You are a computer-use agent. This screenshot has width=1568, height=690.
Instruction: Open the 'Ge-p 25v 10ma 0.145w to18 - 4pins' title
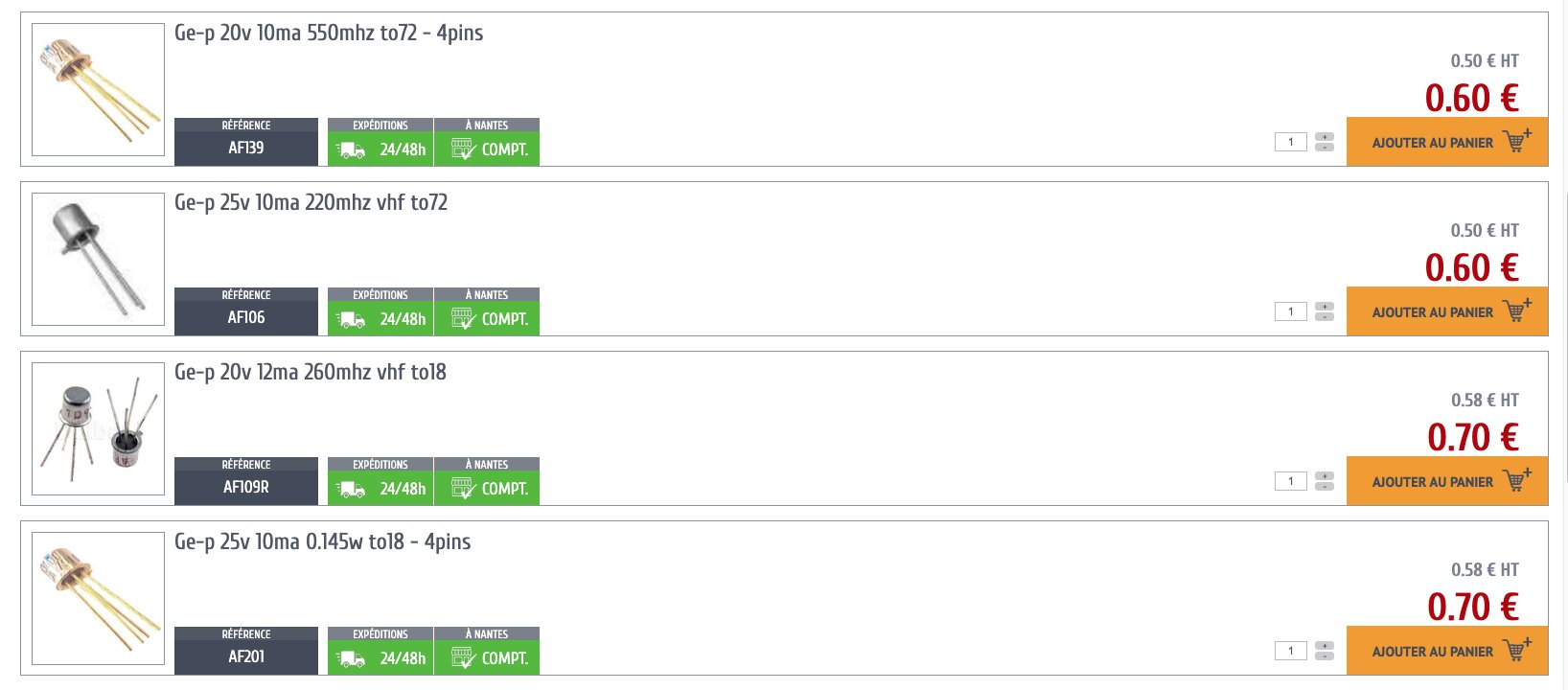(323, 541)
